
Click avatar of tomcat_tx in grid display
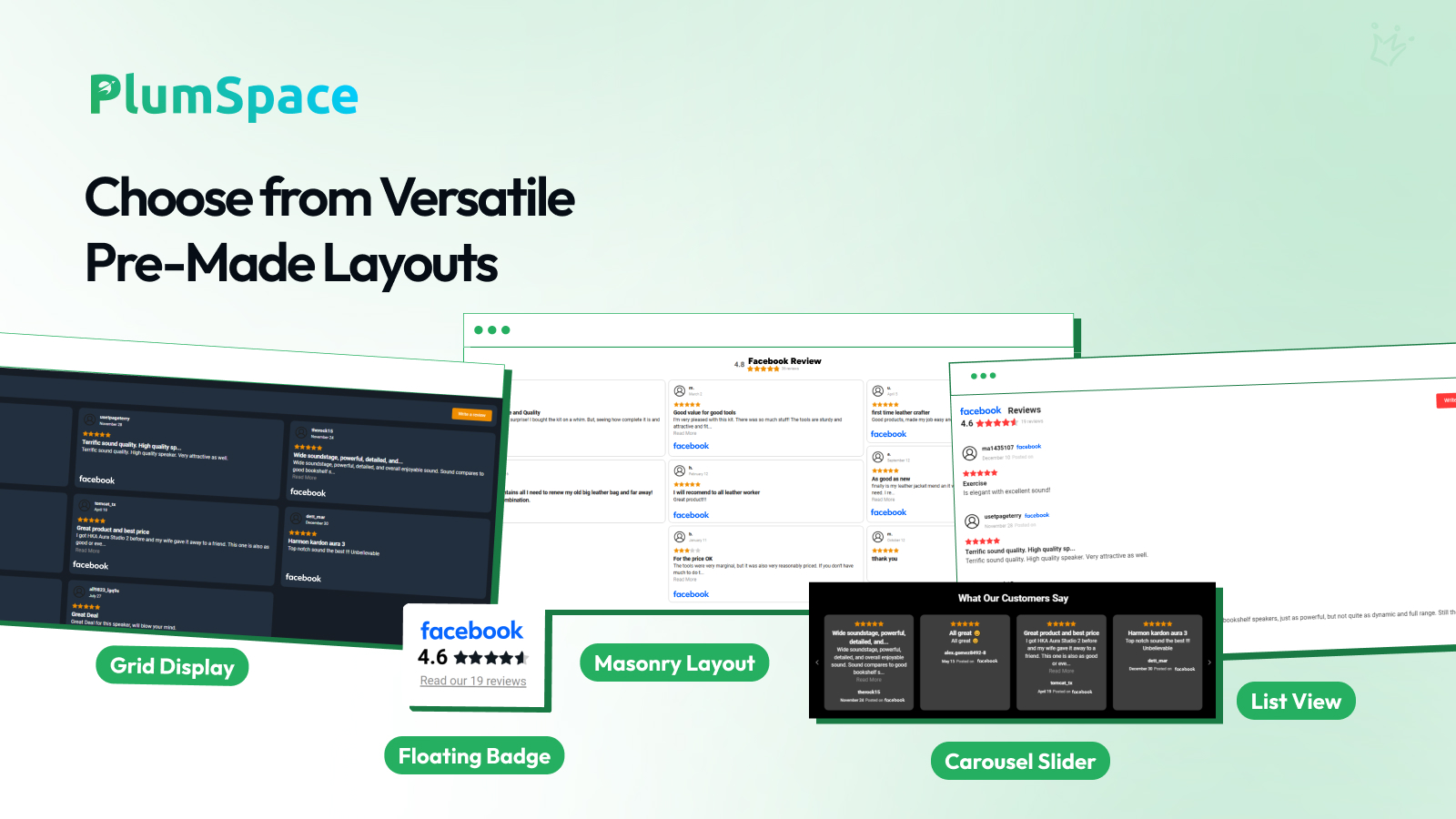85,505
